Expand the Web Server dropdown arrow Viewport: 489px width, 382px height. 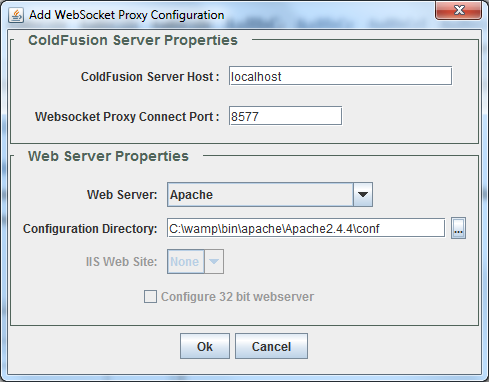pos(363,195)
